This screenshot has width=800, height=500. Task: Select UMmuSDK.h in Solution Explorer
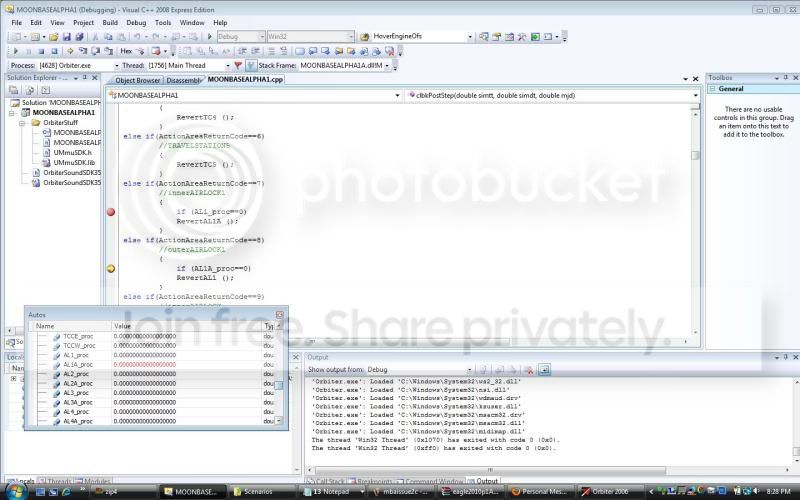pyautogui.click(x=72, y=153)
